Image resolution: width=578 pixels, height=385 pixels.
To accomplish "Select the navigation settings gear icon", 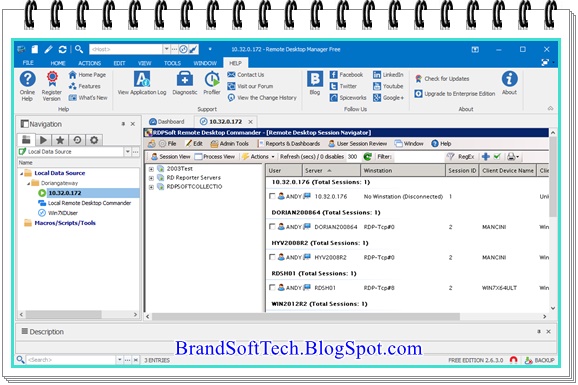I will click(94, 140).
